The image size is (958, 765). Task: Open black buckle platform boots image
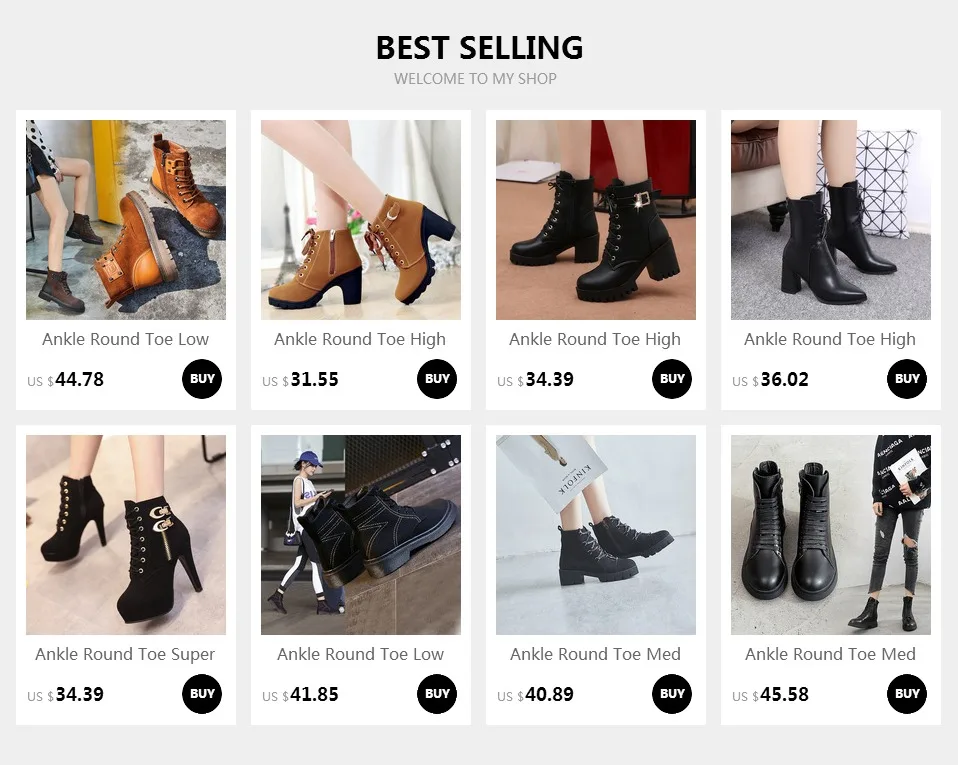[x=596, y=220]
